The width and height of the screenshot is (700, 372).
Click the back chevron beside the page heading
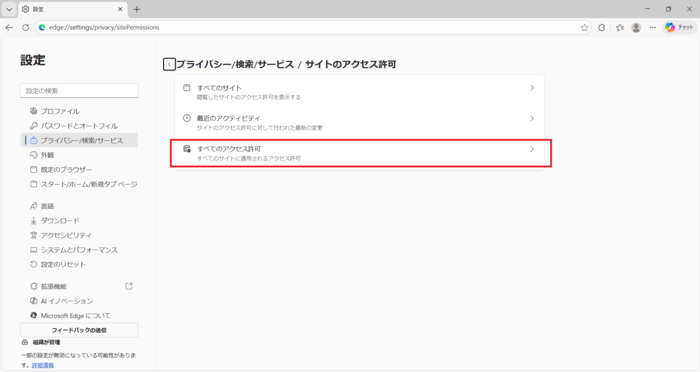169,64
